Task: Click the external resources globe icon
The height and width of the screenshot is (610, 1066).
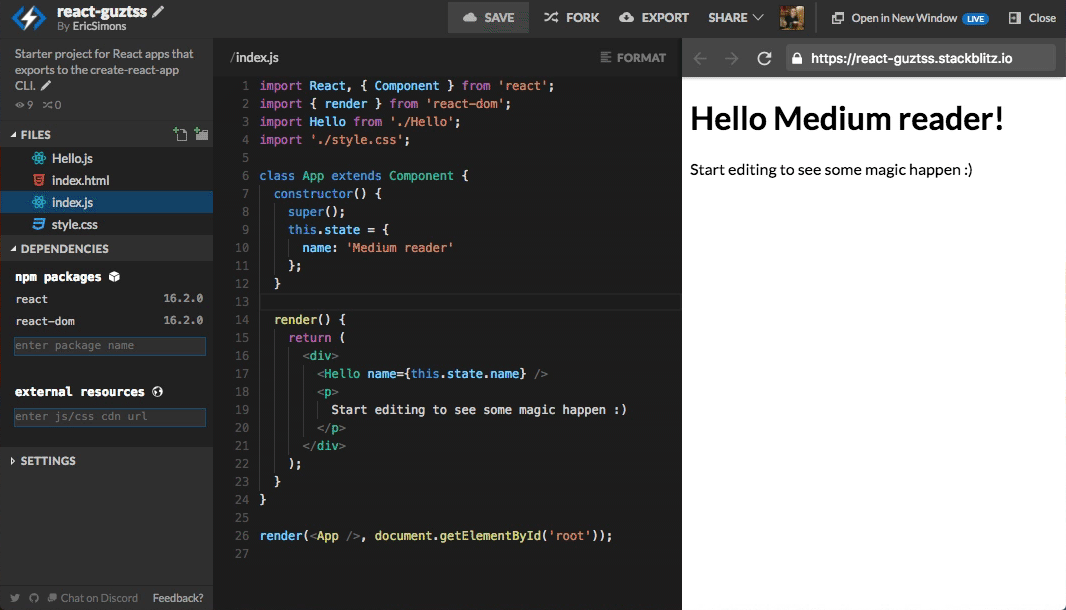Action: tap(158, 392)
